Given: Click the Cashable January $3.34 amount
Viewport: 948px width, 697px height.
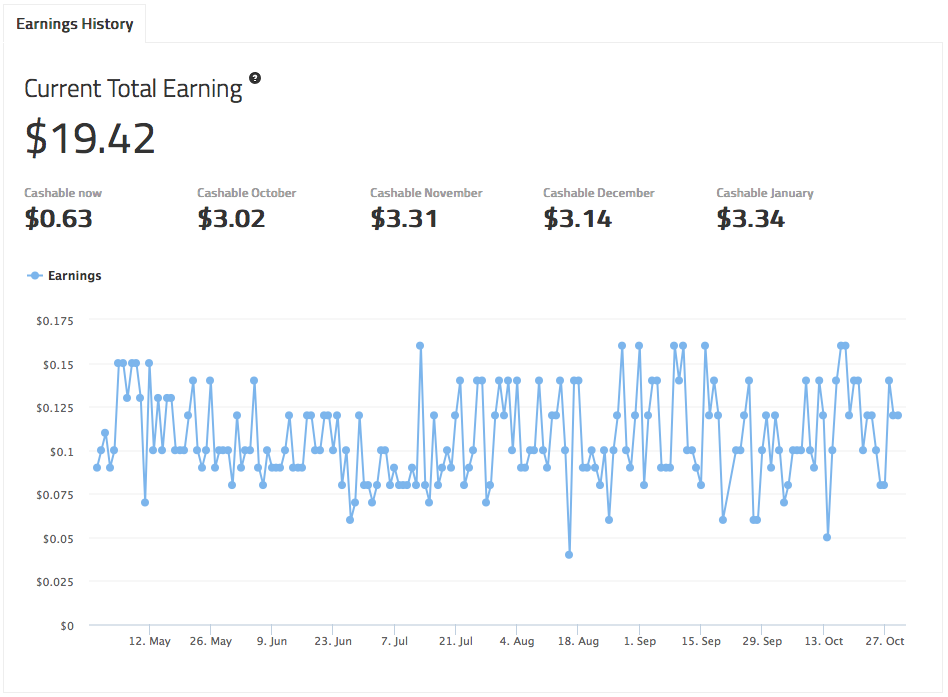Looking at the screenshot, I should [x=750, y=219].
